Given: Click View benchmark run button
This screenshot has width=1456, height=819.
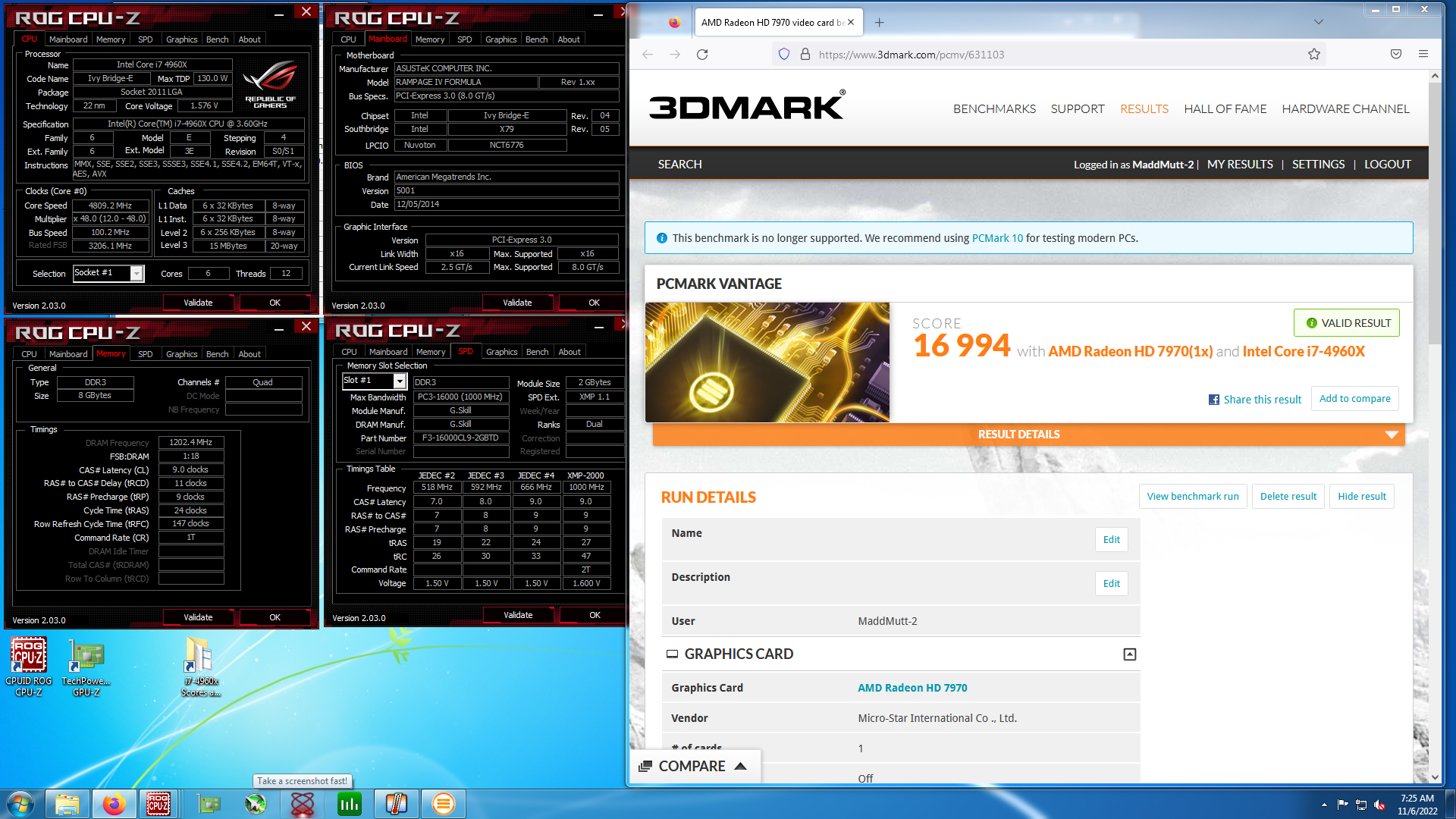Looking at the screenshot, I should click(x=1193, y=497).
